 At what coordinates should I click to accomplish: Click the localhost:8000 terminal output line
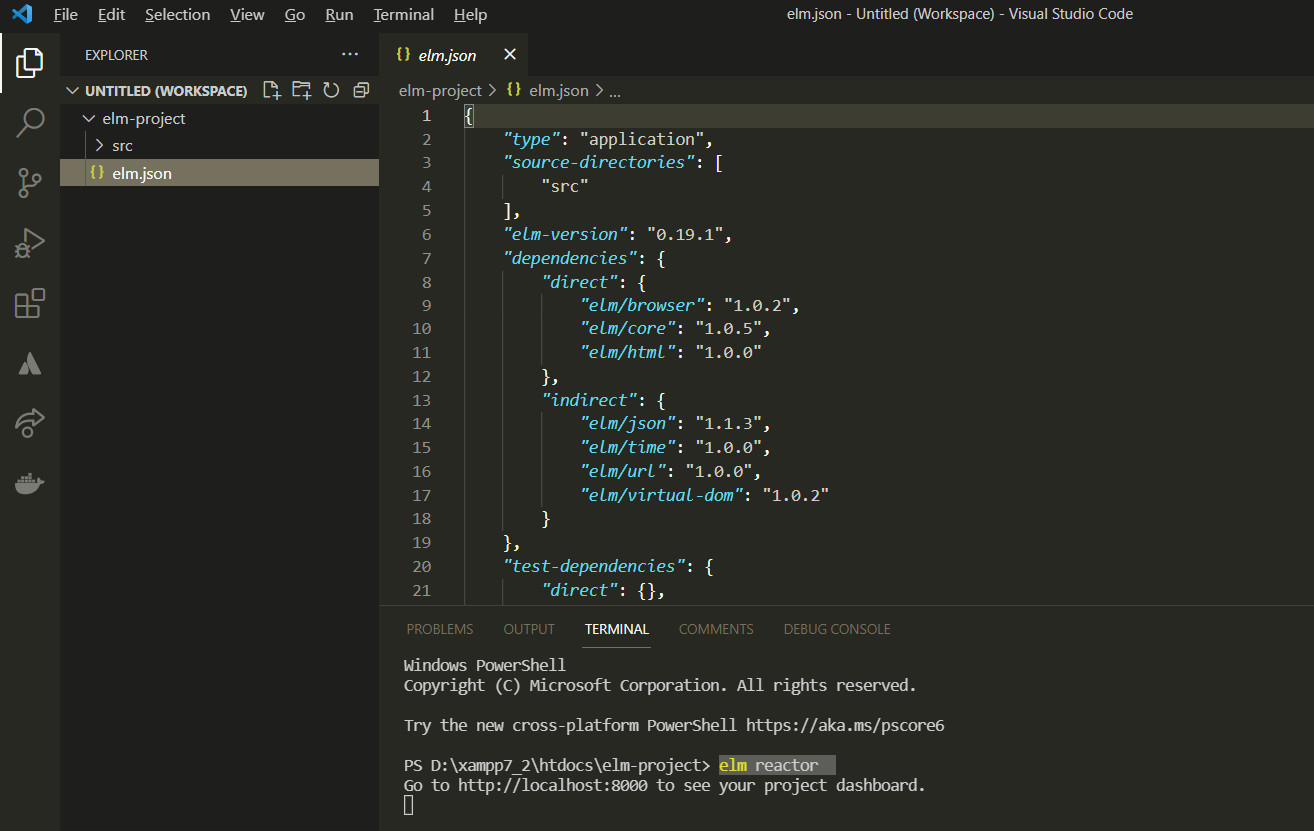[664, 785]
